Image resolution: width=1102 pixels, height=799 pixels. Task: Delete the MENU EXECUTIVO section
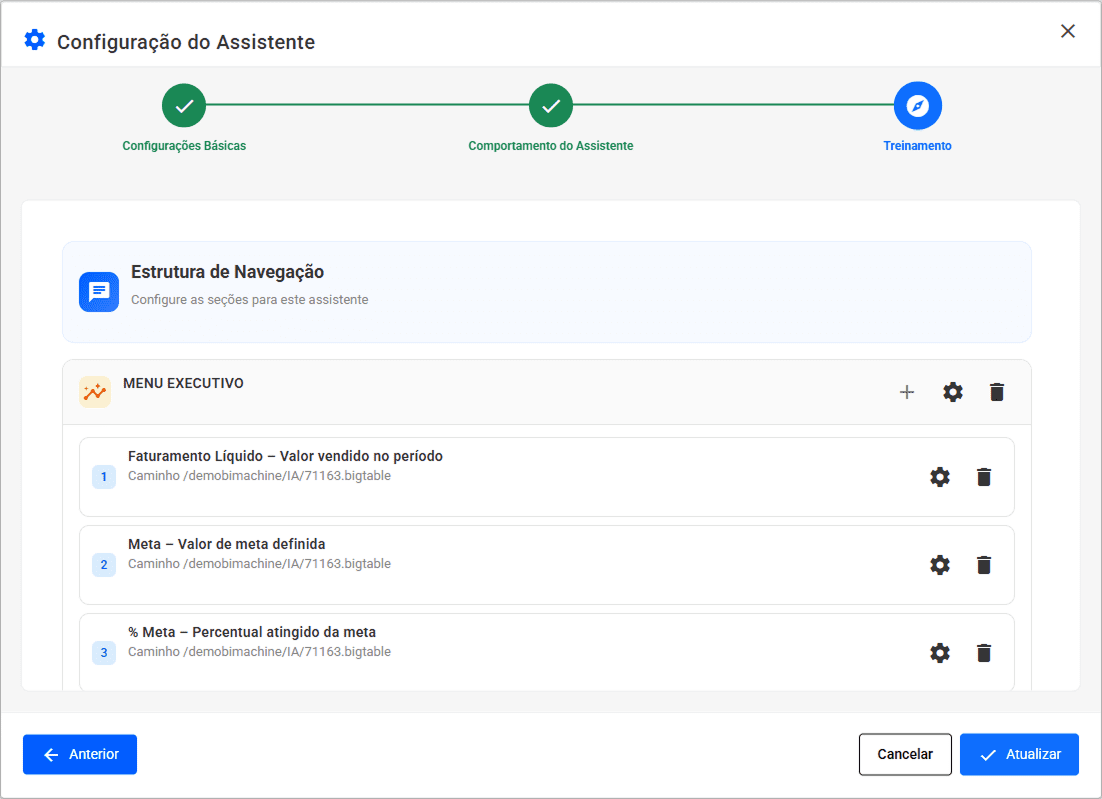tap(997, 392)
